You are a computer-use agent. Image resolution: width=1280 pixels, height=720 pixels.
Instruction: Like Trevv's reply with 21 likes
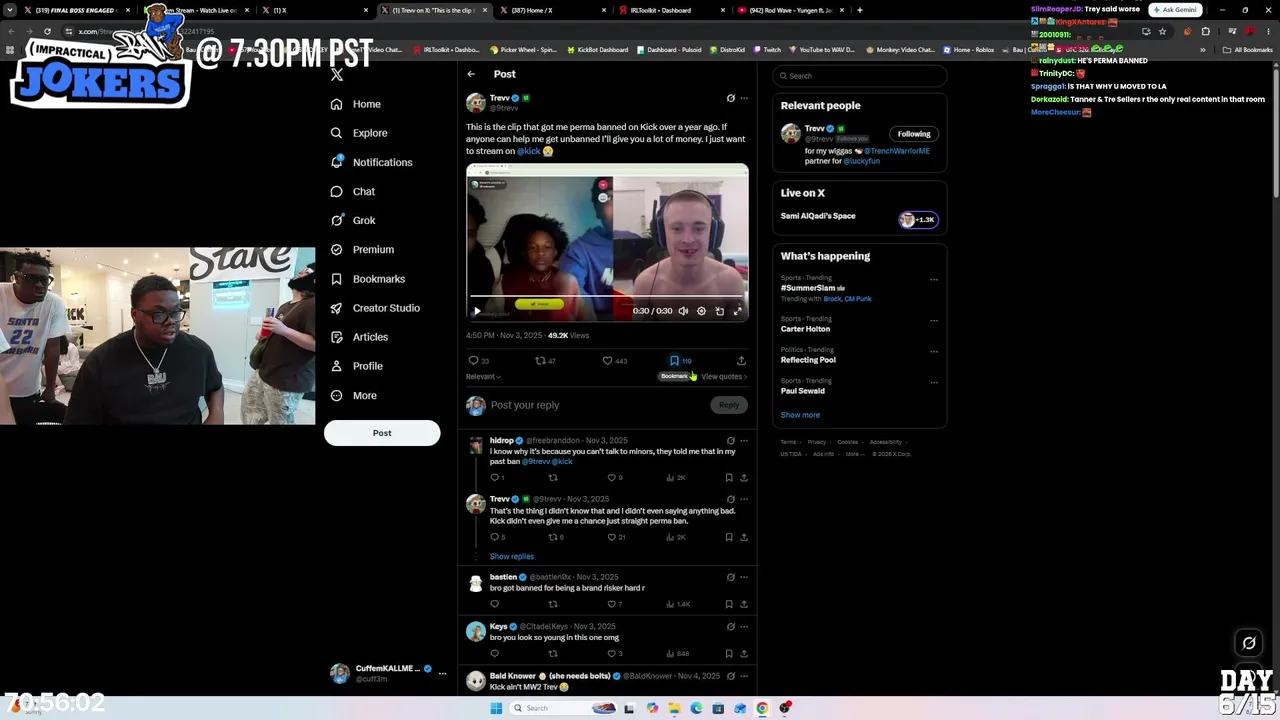(x=616, y=537)
